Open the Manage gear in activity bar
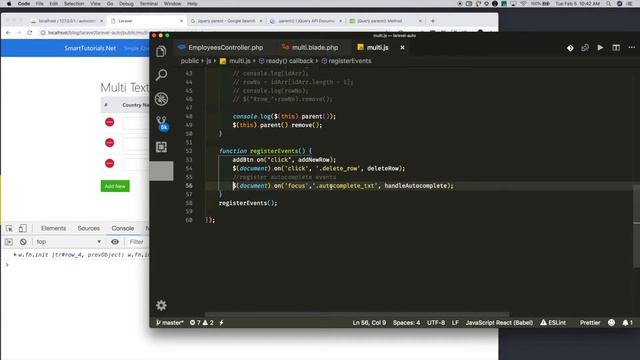 pyautogui.click(x=161, y=305)
